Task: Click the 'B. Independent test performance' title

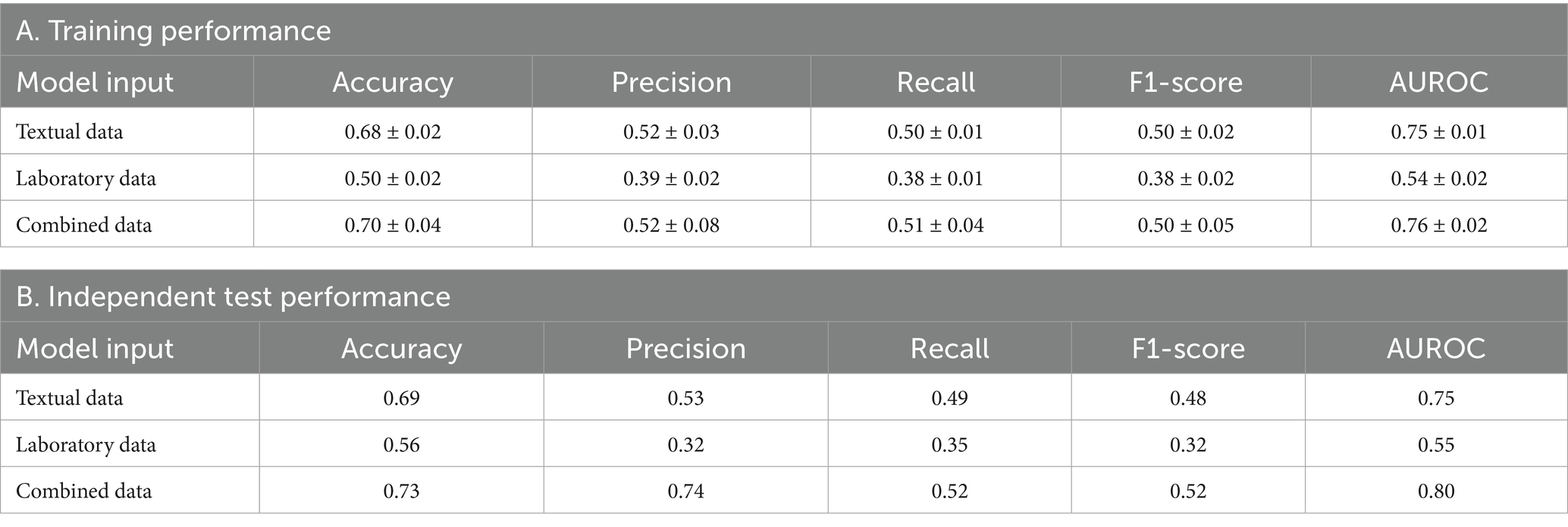Action: 234,296
